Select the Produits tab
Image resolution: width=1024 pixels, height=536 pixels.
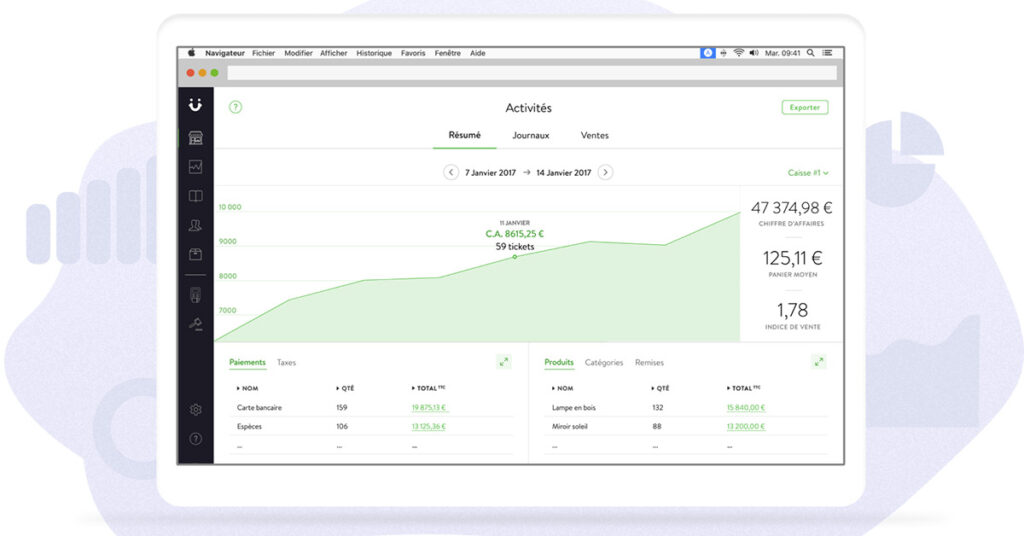(x=559, y=362)
